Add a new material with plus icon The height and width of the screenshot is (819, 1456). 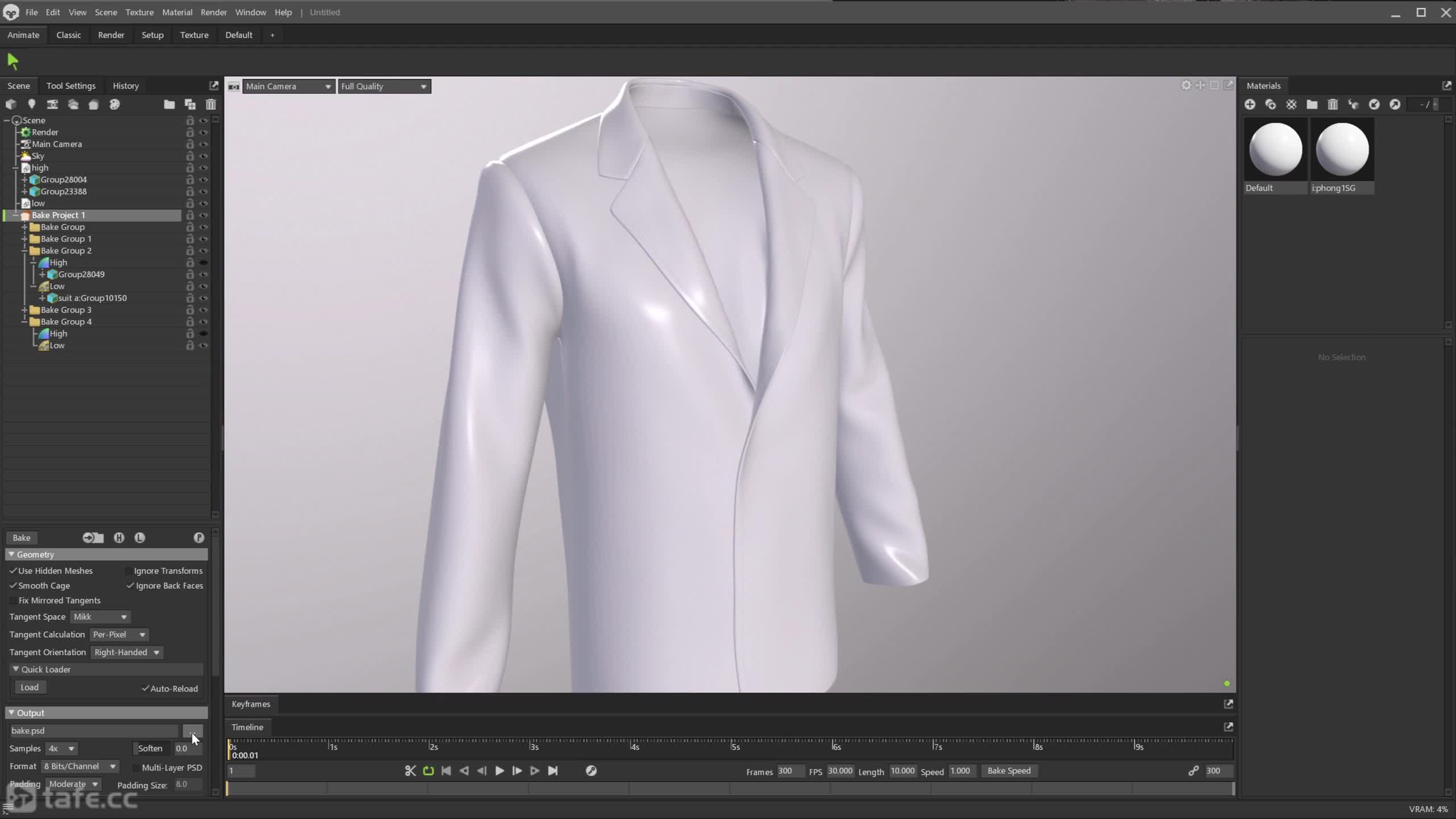[x=1250, y=104]
